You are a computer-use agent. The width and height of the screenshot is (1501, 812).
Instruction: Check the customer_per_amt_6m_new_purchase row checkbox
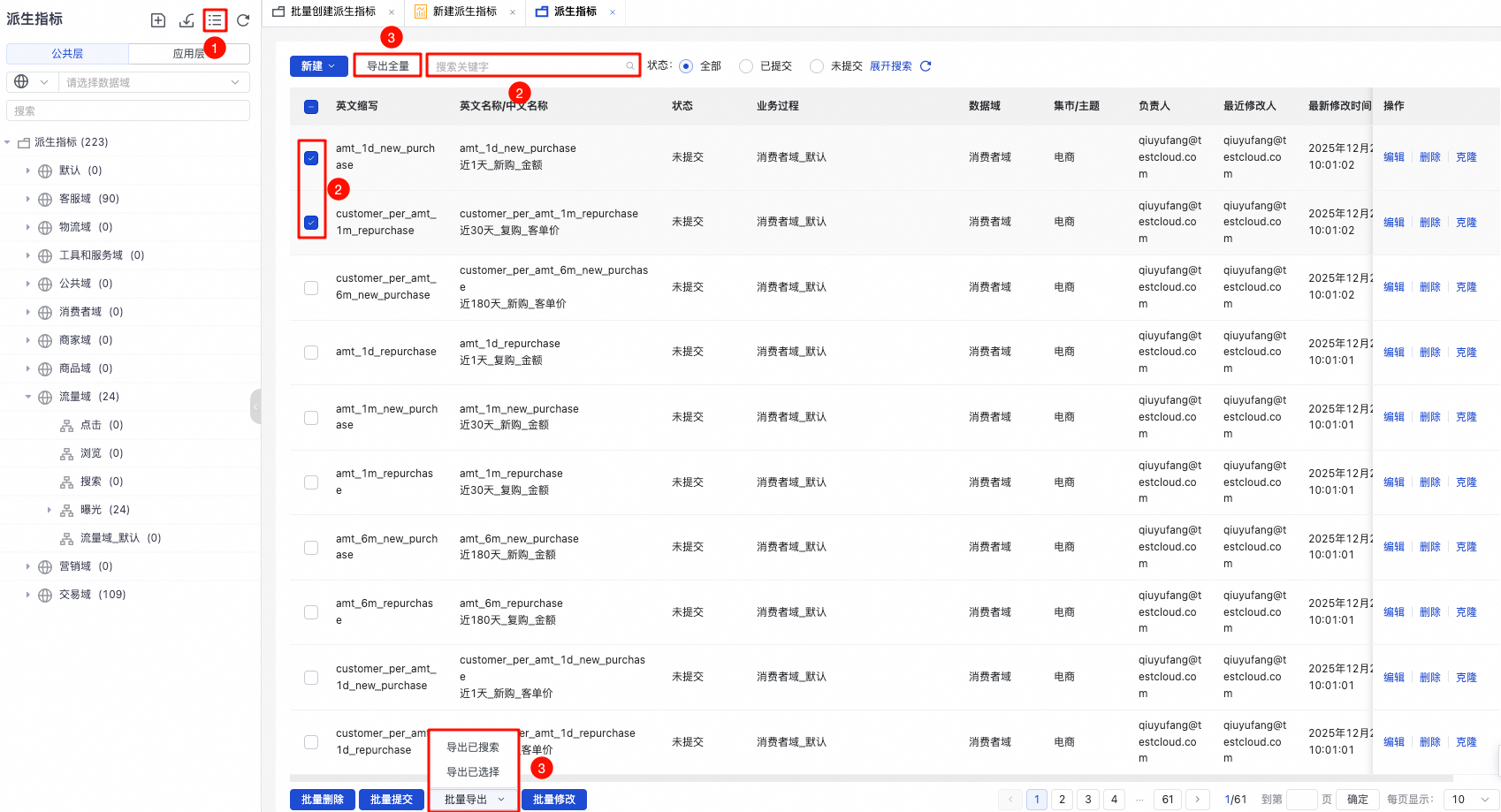coord(311,288)
